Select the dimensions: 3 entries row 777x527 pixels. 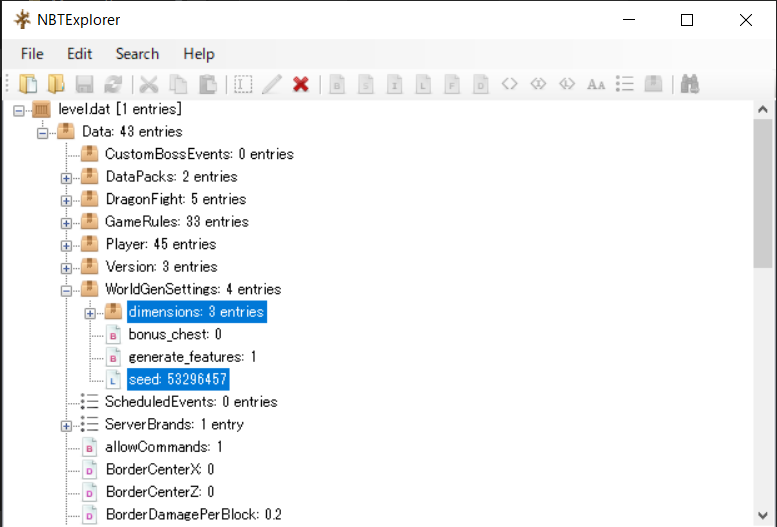point(197,311)
